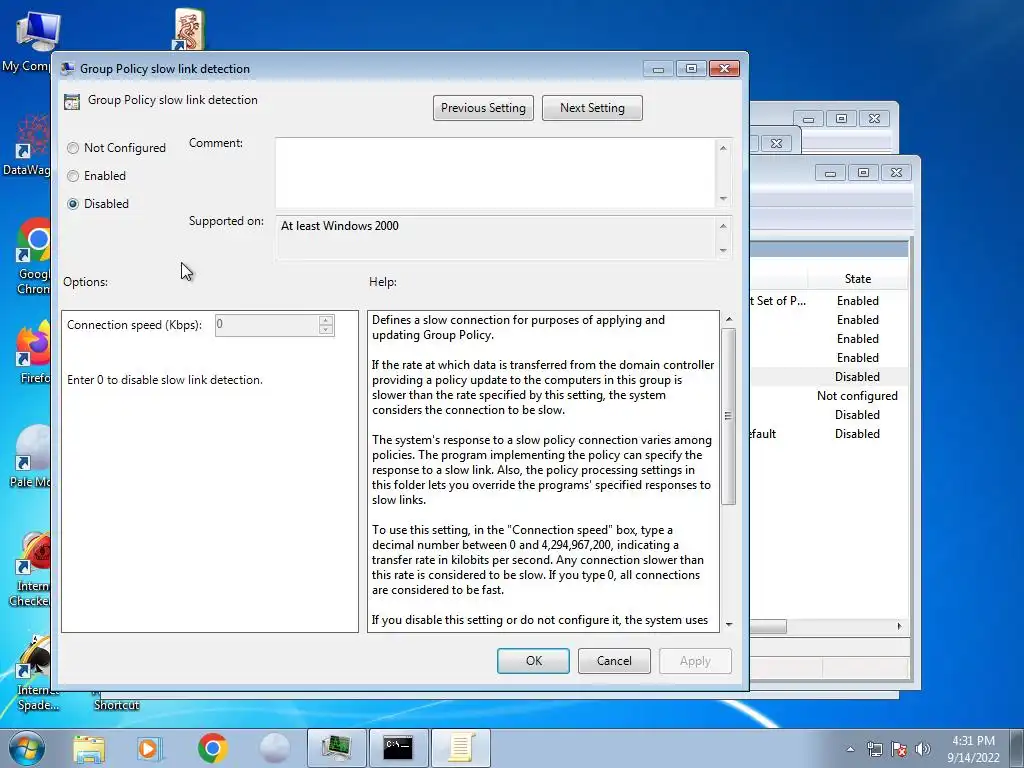
Task: Maximize the rear background window
Action: point(841,119)
